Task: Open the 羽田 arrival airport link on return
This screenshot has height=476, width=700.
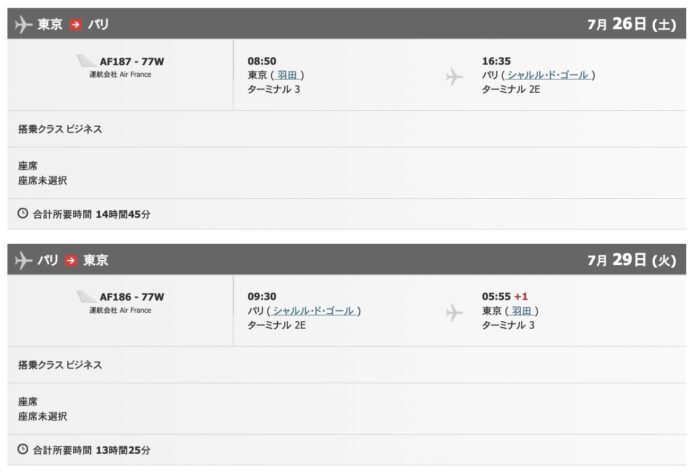Action: pyautogui.click(x=521, y=311)
